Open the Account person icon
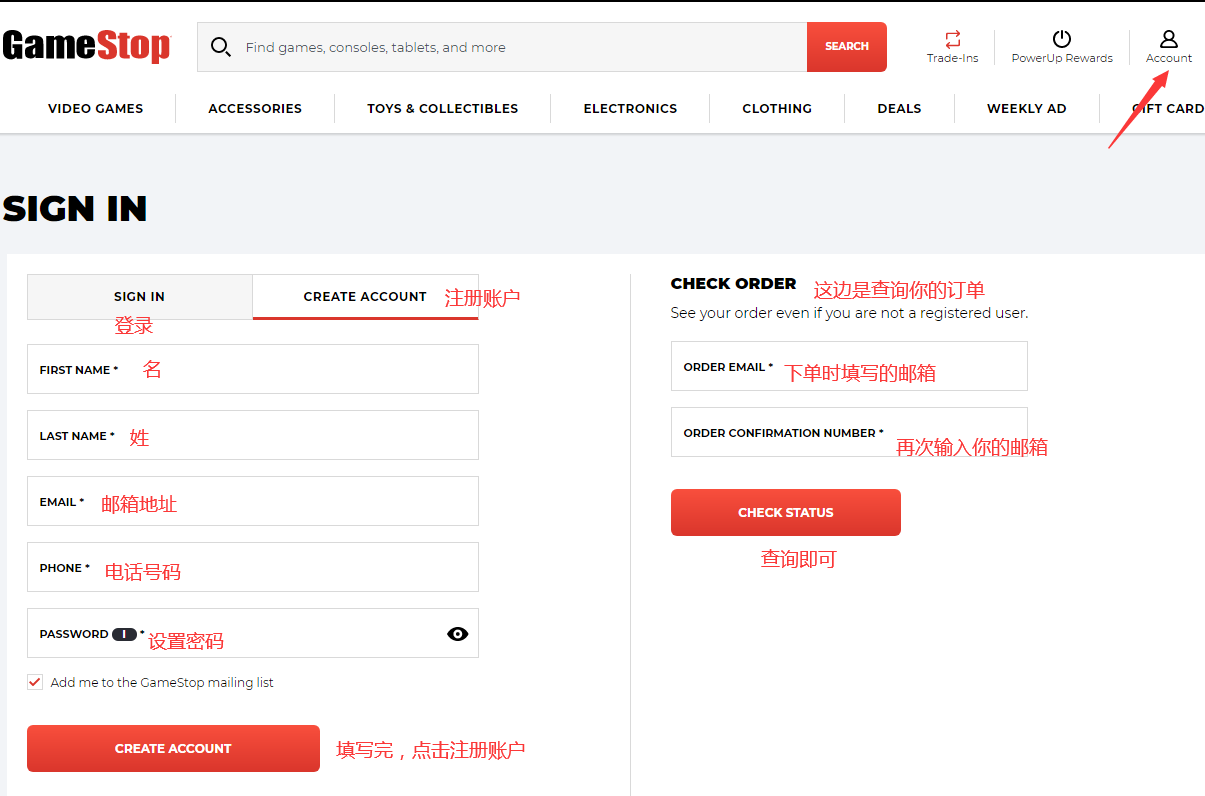Image resolution: width=1205 pixels, height=796 pixels. 1168,39
